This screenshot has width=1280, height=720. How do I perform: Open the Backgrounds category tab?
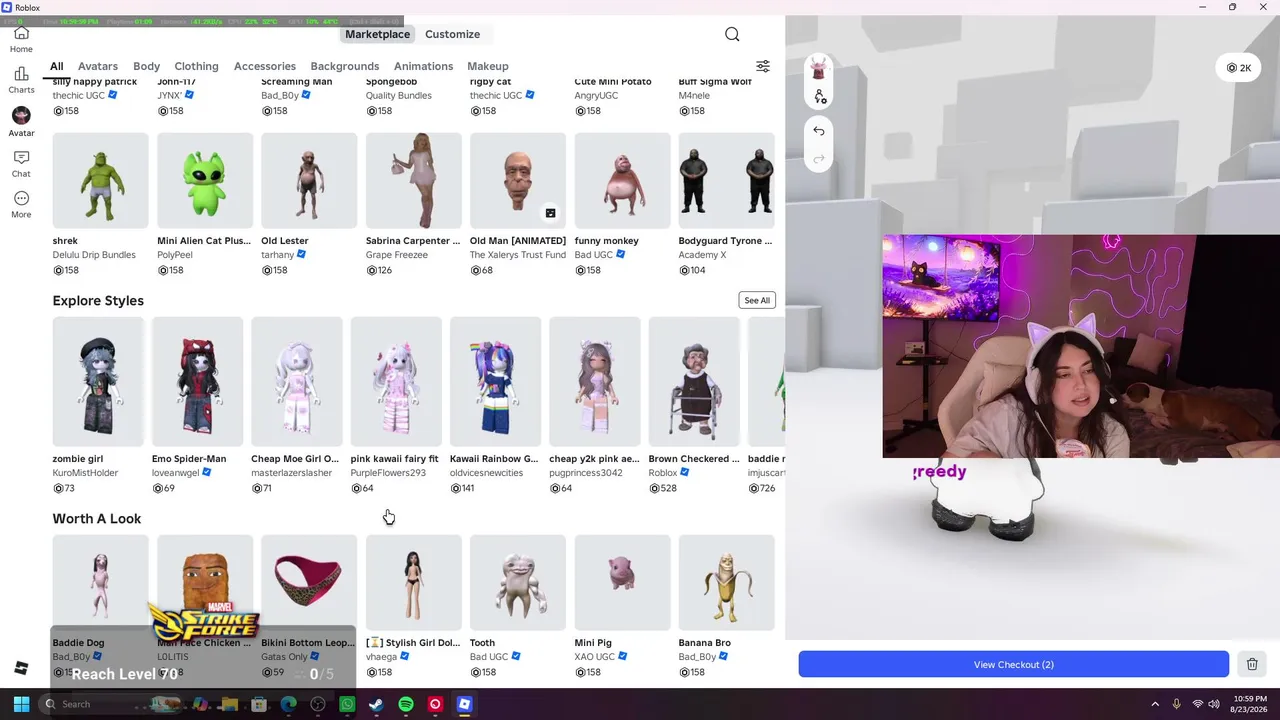(345, 66)
